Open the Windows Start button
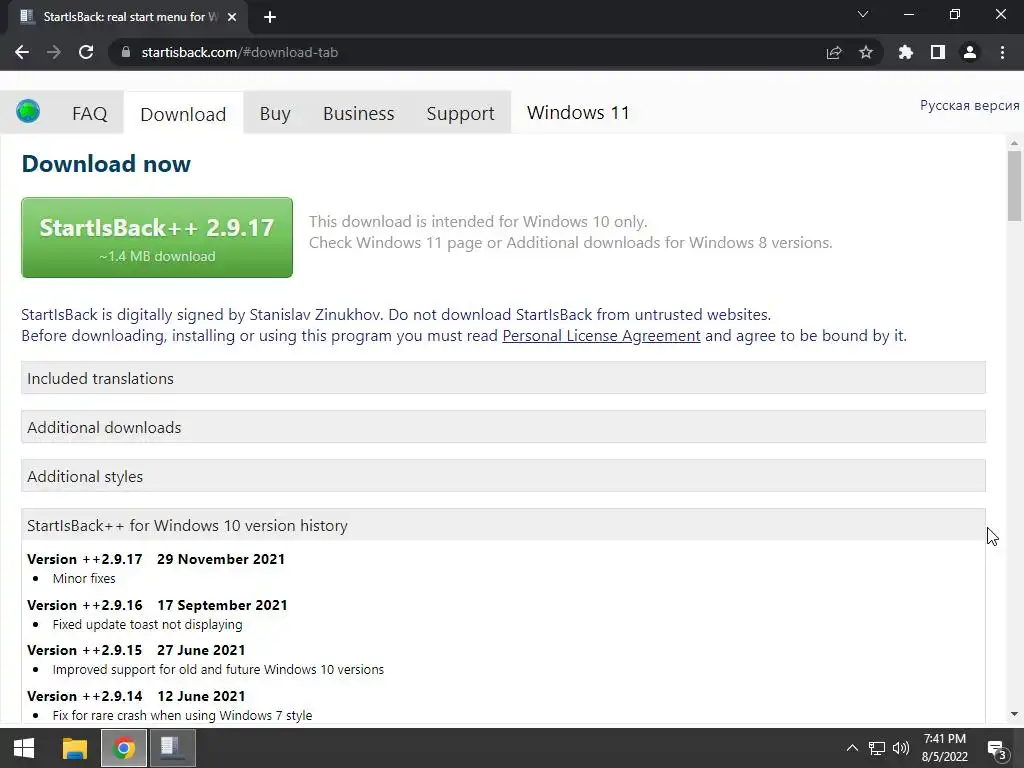 pyautogui.click(x=24, y=748)
